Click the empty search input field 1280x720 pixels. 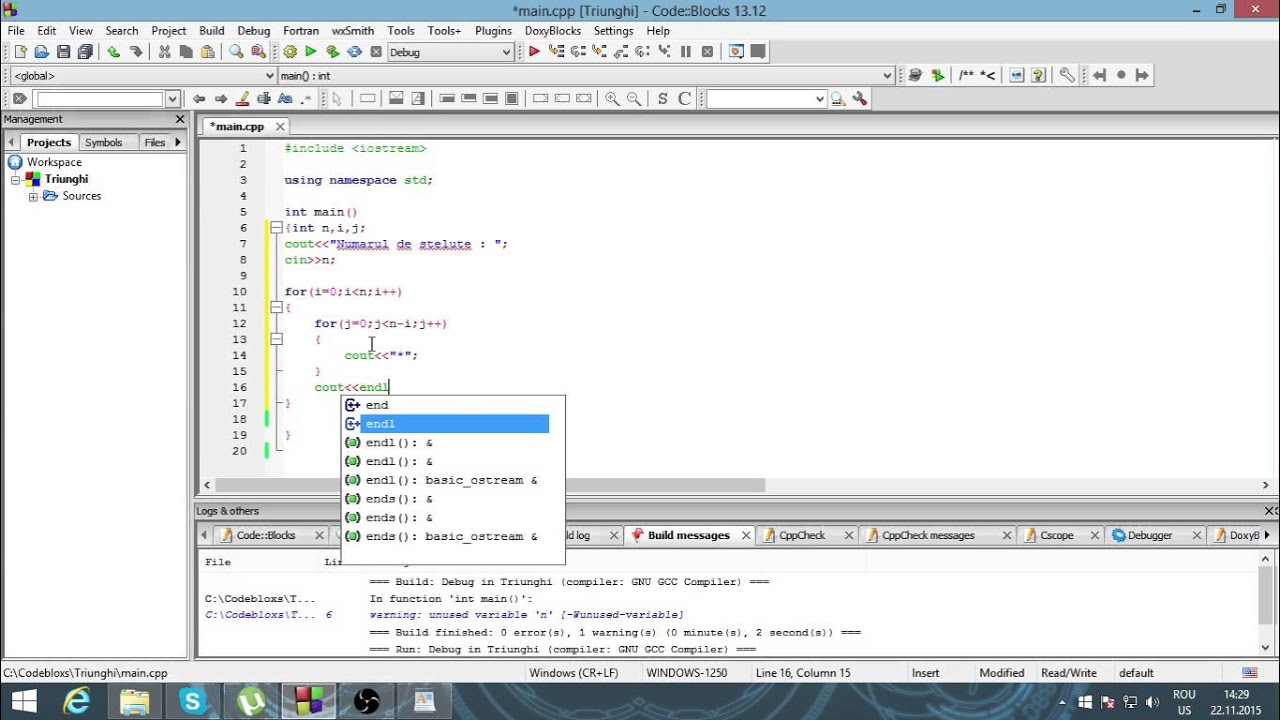click(99, 99)
